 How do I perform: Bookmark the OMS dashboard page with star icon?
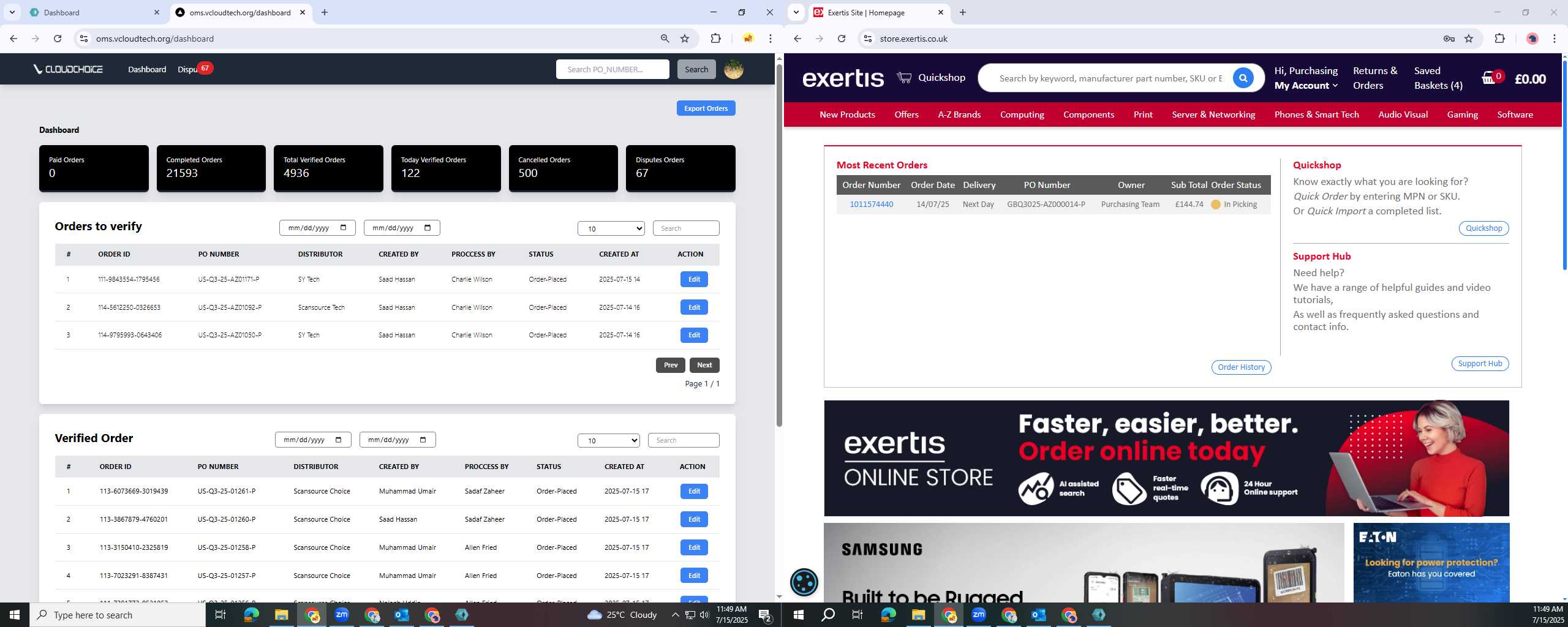click(685, 39)
